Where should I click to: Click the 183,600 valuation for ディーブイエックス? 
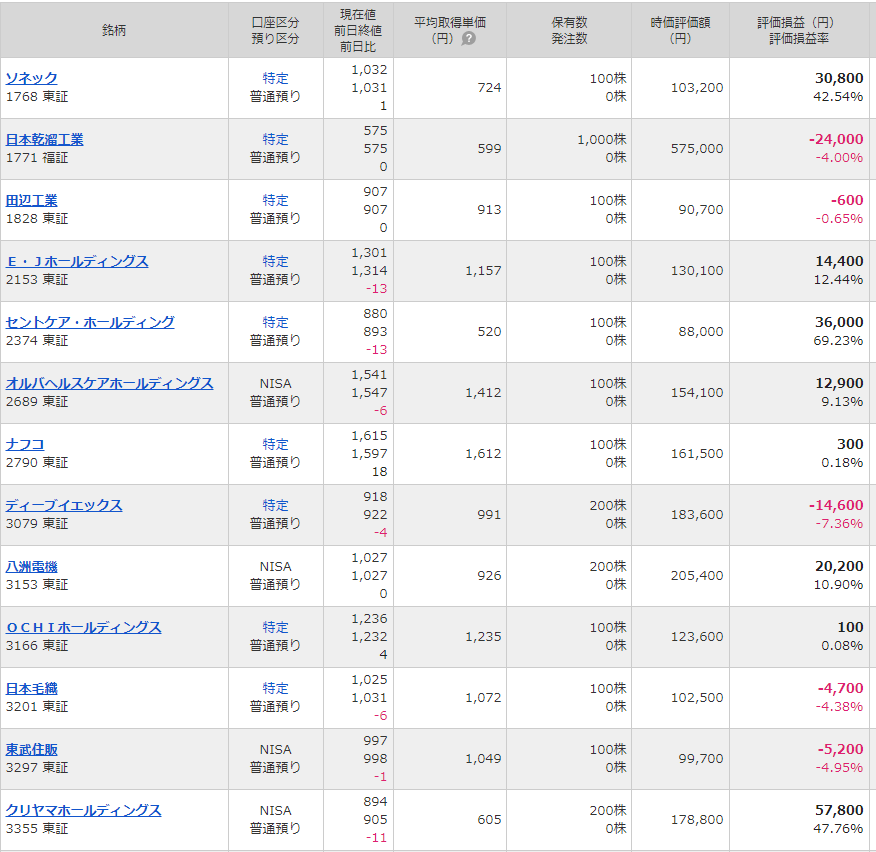pyautogui.click(x=697, y=515)
